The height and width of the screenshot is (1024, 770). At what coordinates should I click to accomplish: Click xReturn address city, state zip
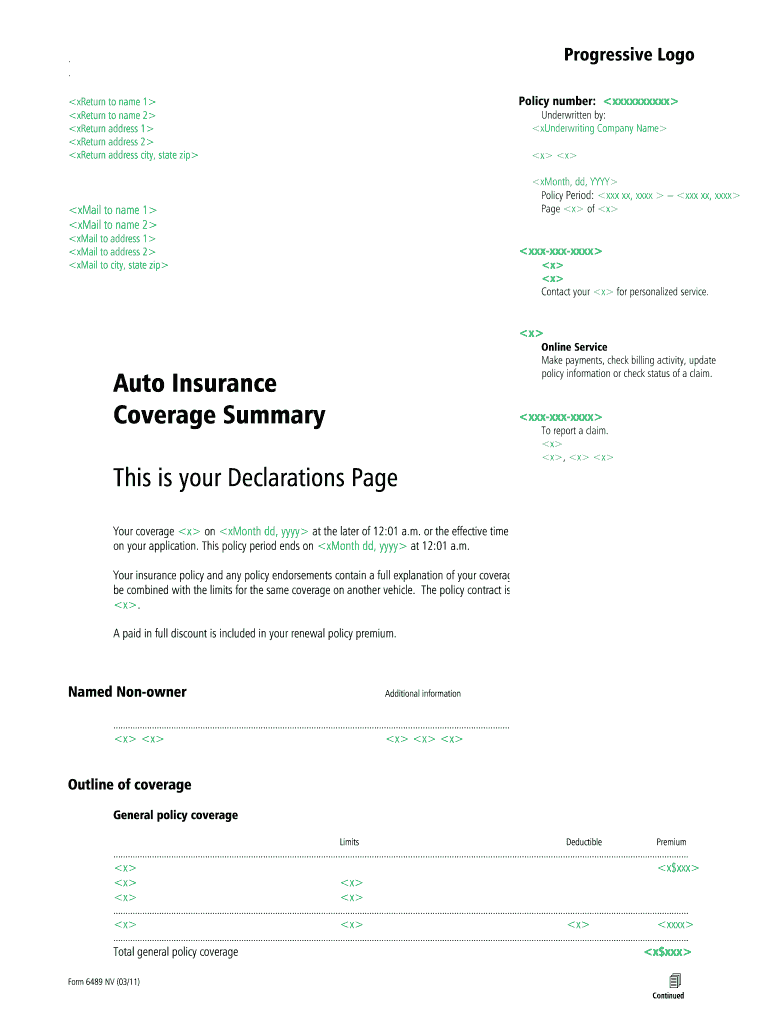133,155
